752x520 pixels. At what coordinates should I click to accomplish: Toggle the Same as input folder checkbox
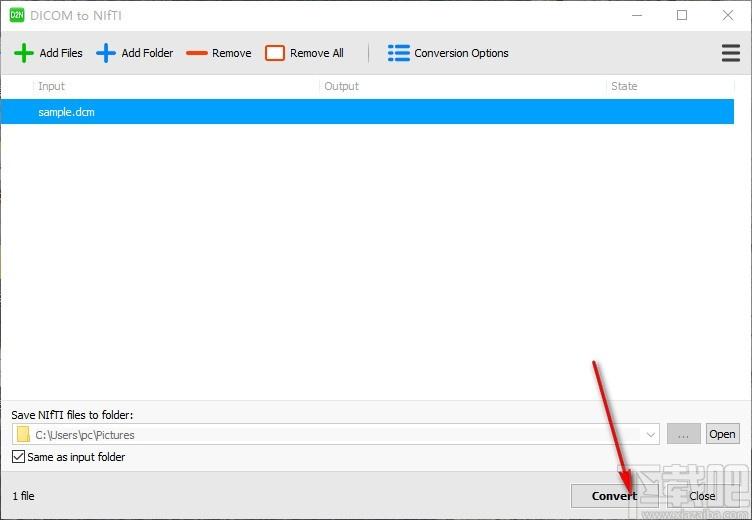[18, 457]
